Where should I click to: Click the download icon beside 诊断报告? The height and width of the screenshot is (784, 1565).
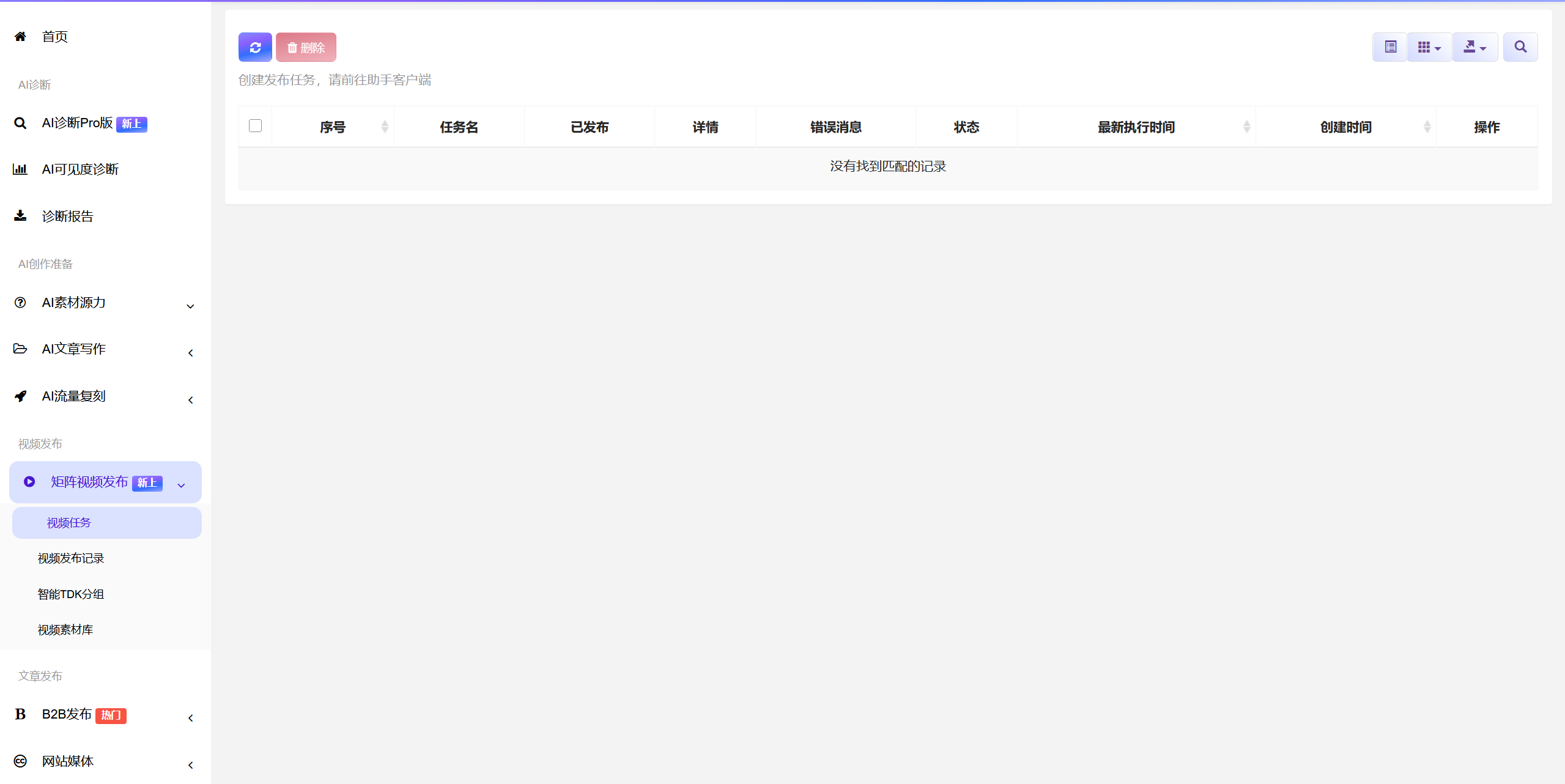[20, 216]
